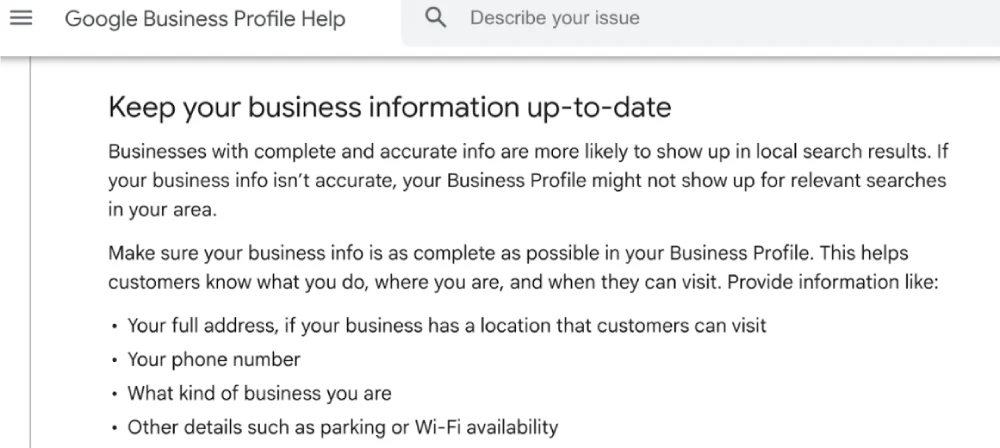Click the search magnifier icon
This screenshot has height=448, width=1000.
(436, 18)
